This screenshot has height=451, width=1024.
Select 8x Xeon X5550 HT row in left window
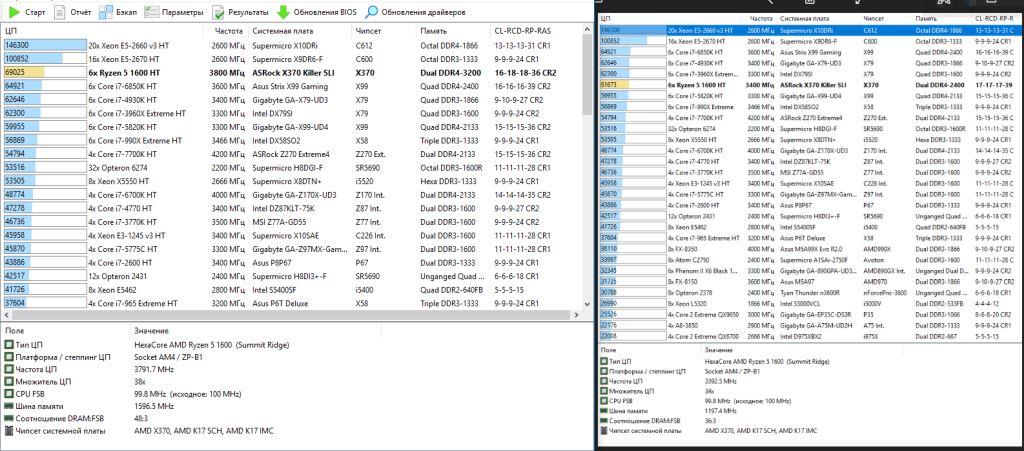click(x=292, y=181)
